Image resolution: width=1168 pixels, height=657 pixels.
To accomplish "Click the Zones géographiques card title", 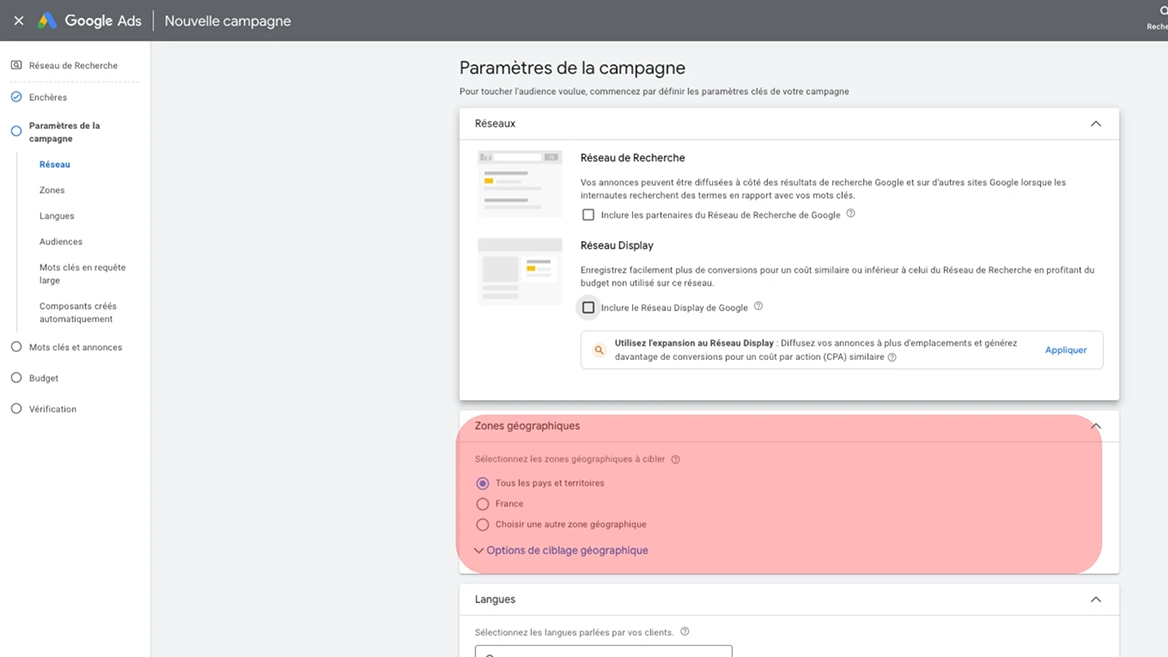I will (527, 426).
